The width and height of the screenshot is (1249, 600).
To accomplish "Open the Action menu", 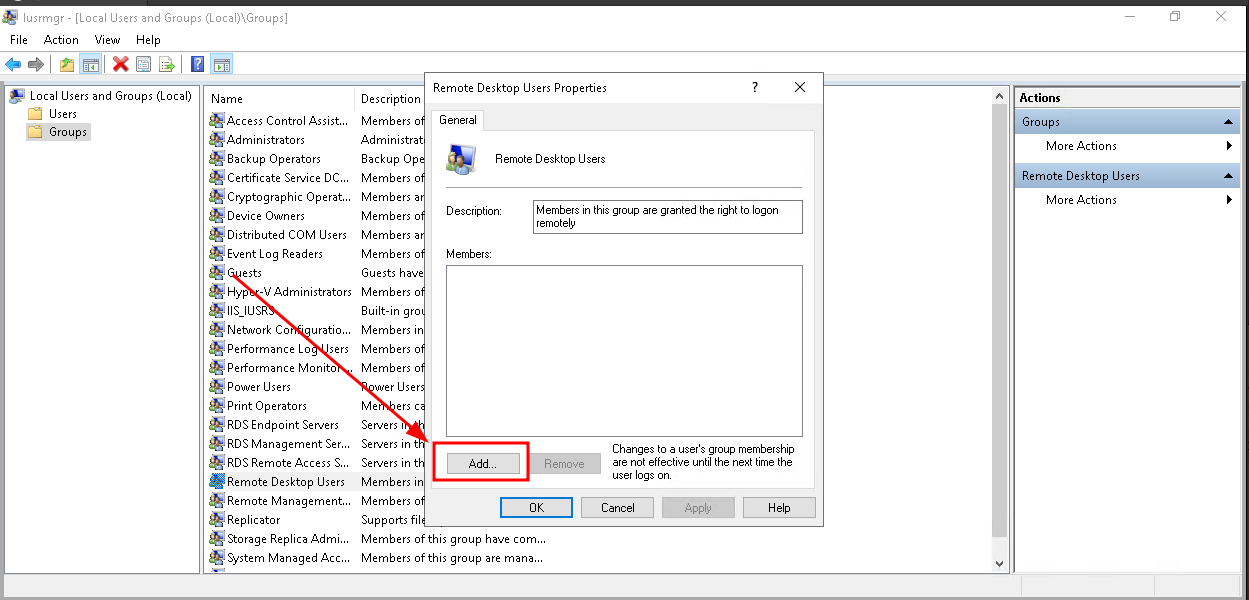I will point(61,40).
